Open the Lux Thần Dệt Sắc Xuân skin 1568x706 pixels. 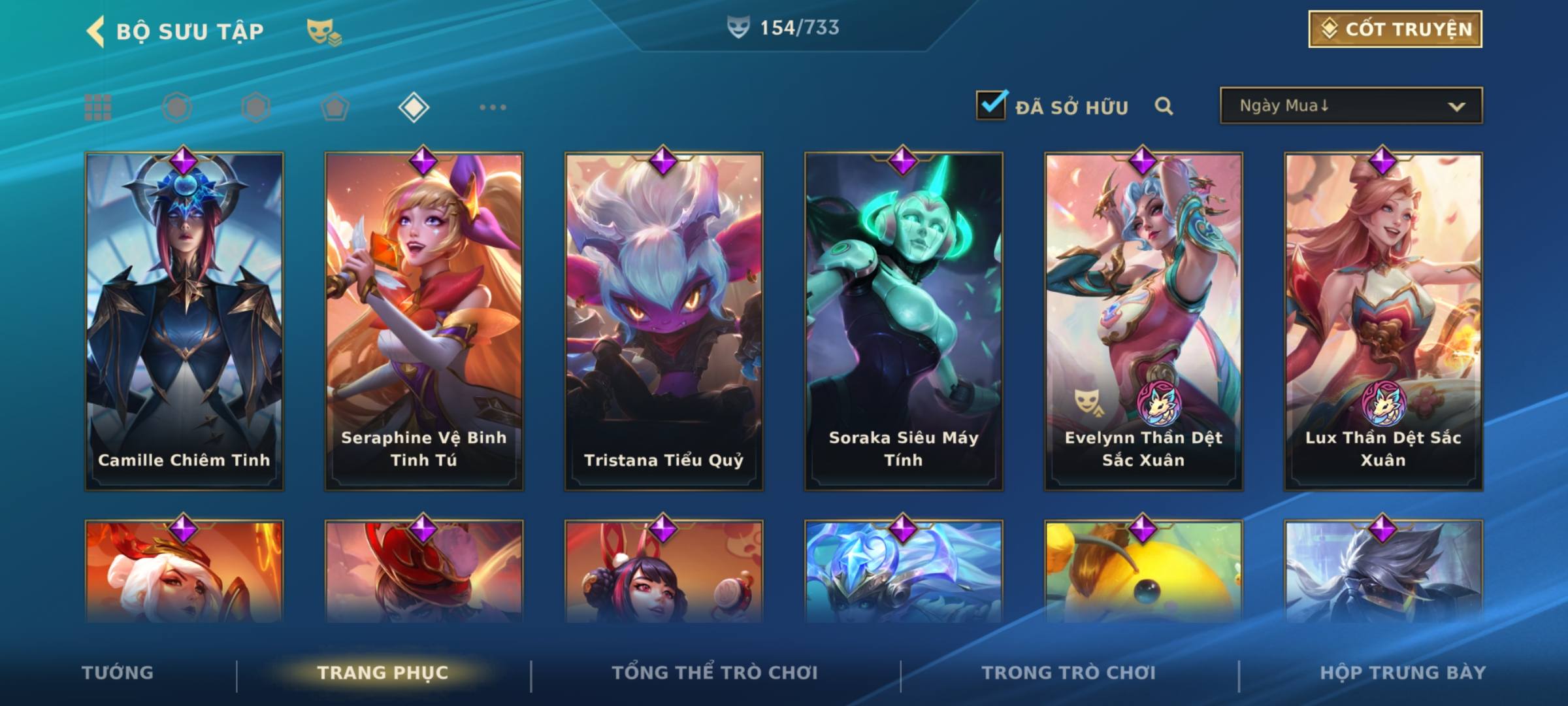tap(1383, 322)
